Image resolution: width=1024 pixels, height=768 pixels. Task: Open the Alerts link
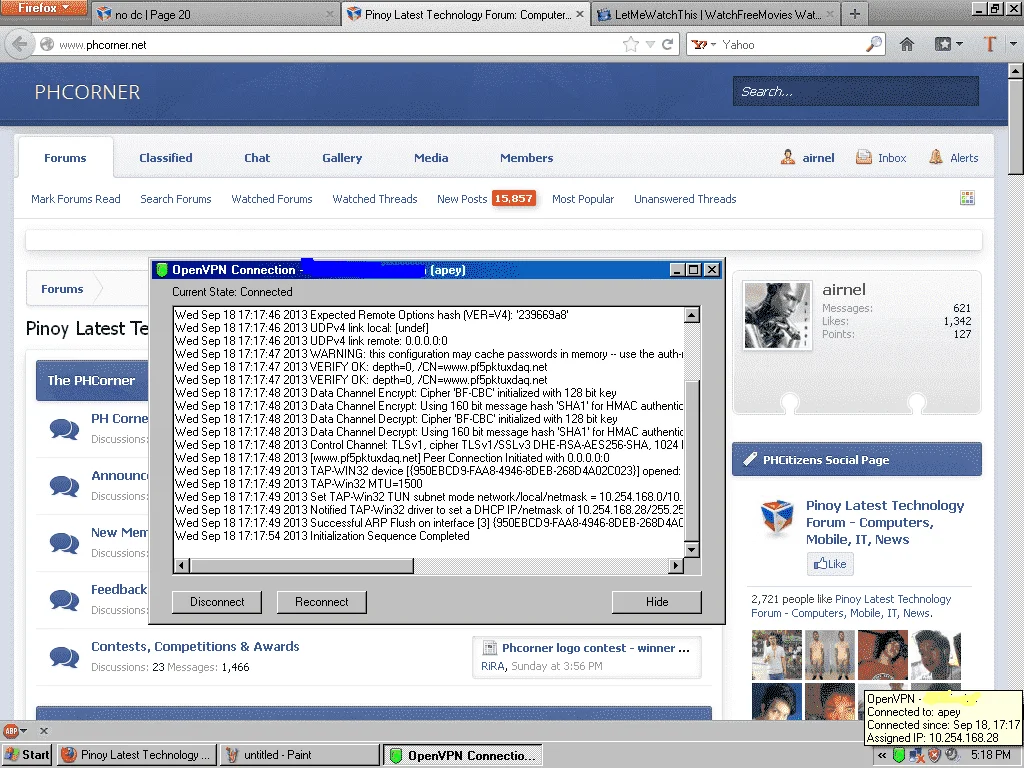953,158
